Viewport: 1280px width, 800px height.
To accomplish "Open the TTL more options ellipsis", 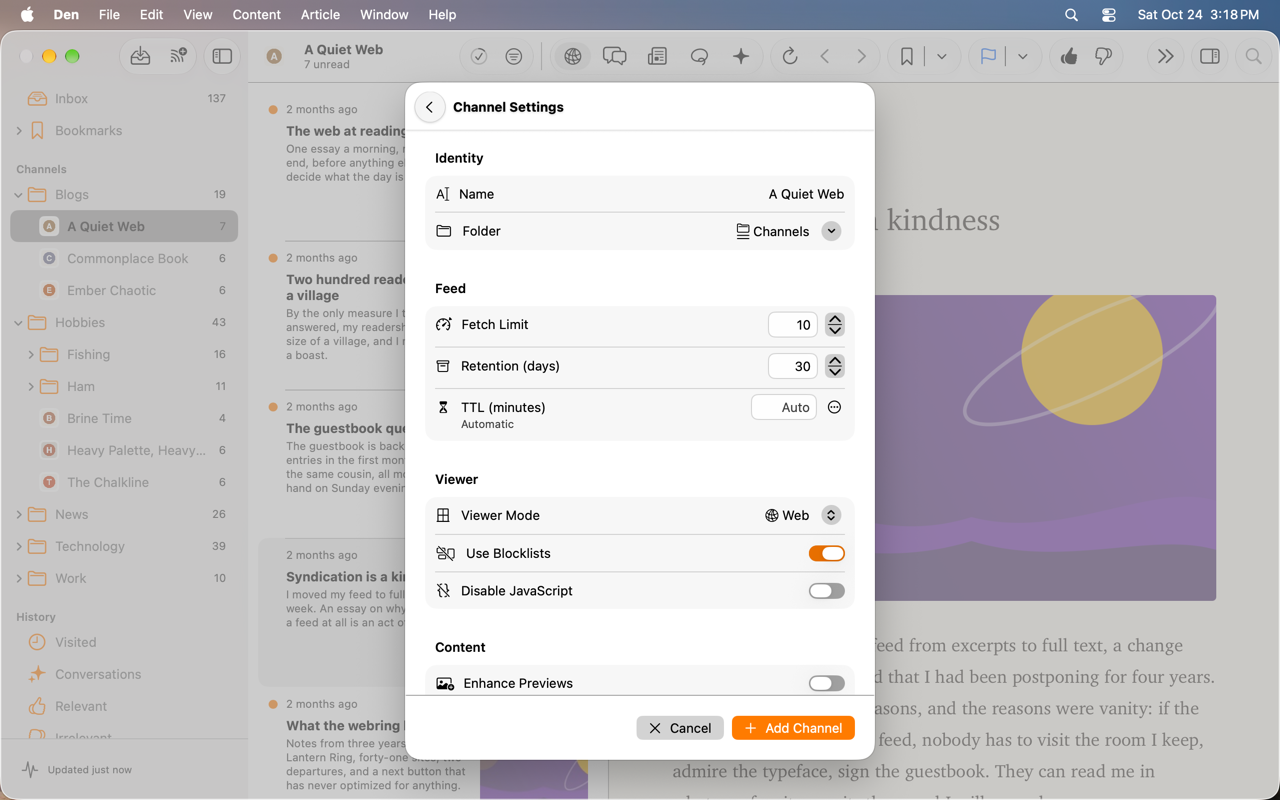I will pyautogui.click(x=834, y=407).
